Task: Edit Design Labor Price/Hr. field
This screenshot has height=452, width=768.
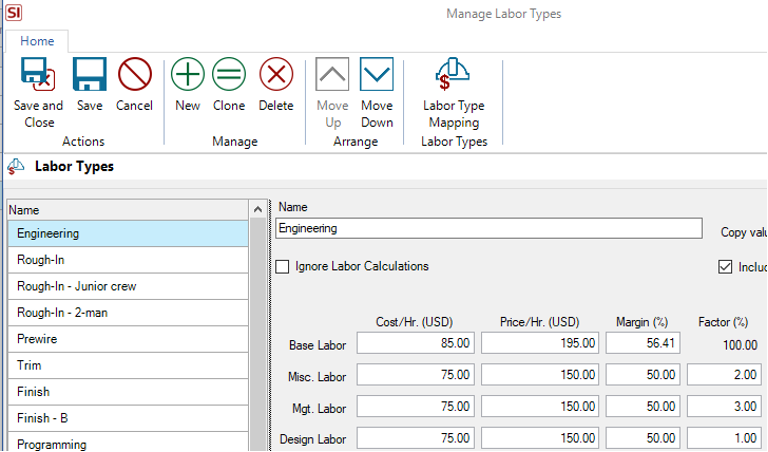Action: tap(540, 438)
